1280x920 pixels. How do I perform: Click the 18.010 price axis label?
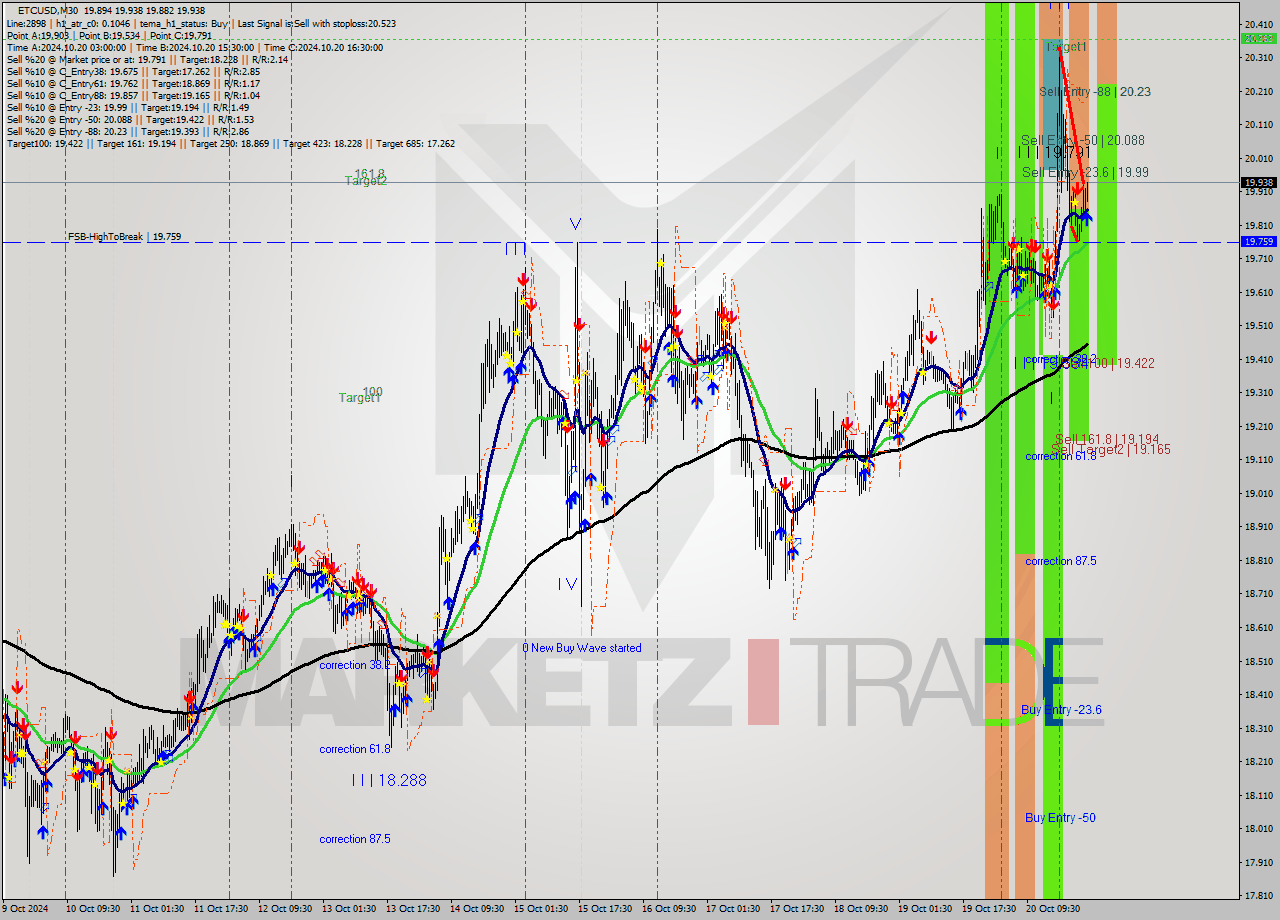click(x=1258, y=829)
